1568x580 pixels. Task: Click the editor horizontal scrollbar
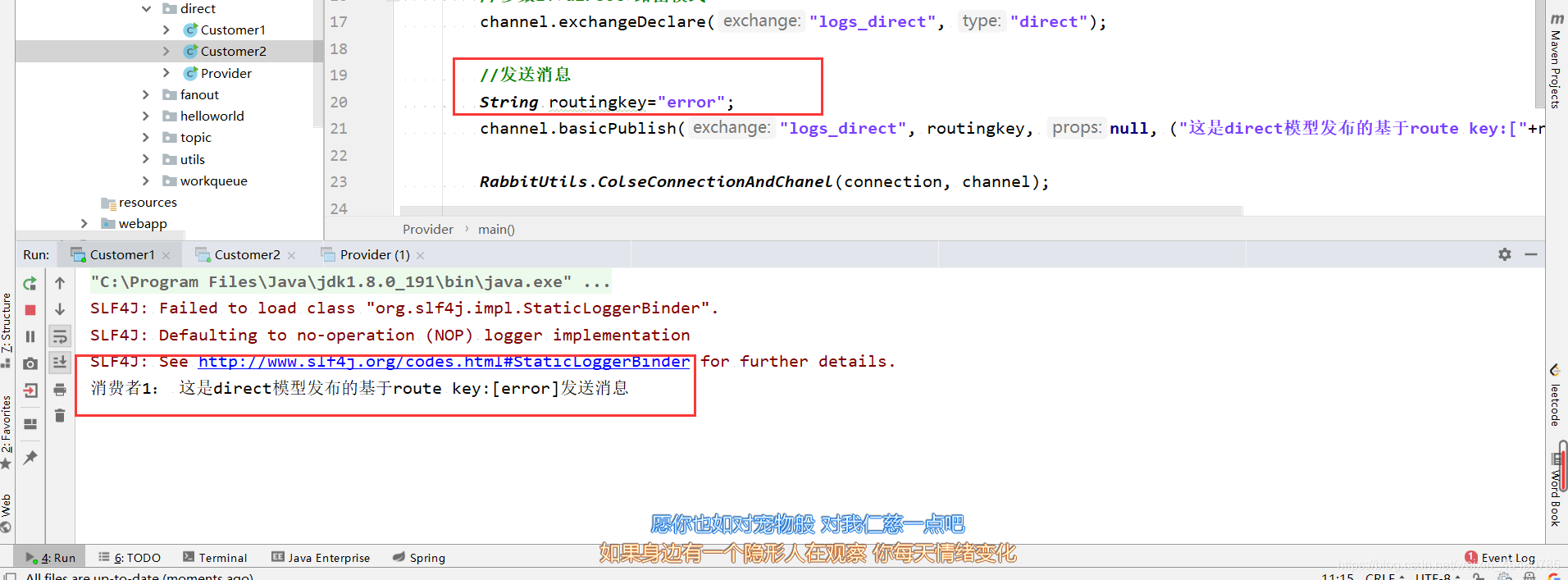click(x=821, y=211)
